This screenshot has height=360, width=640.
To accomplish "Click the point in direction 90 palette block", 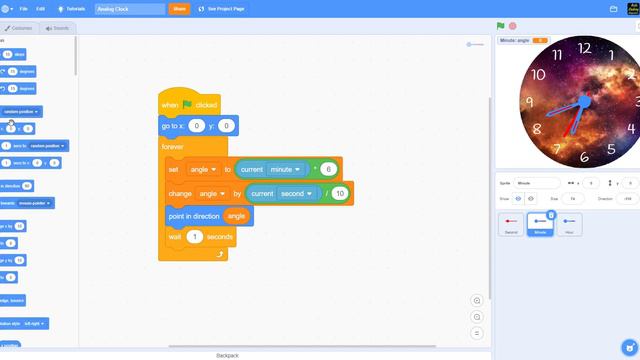I will pos(17,186).
